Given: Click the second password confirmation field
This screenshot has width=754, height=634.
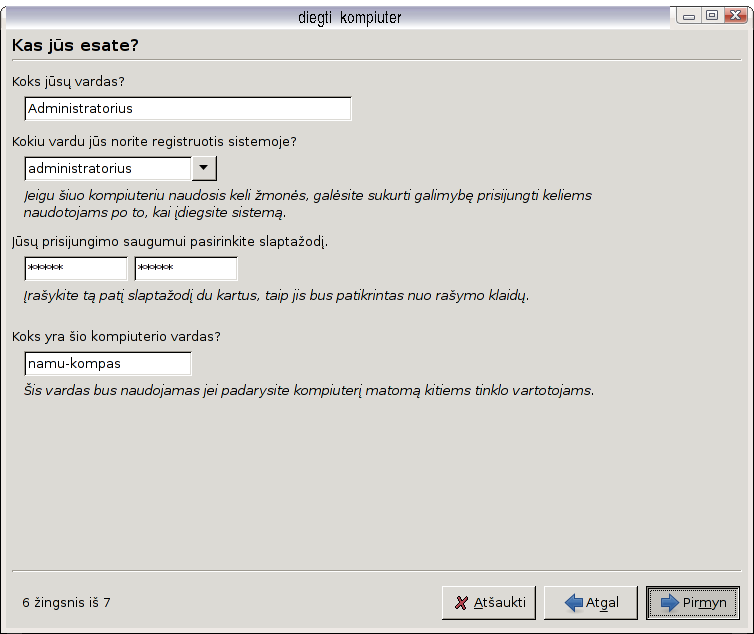Looking at the screenshot, I should (x=186, y=269).
